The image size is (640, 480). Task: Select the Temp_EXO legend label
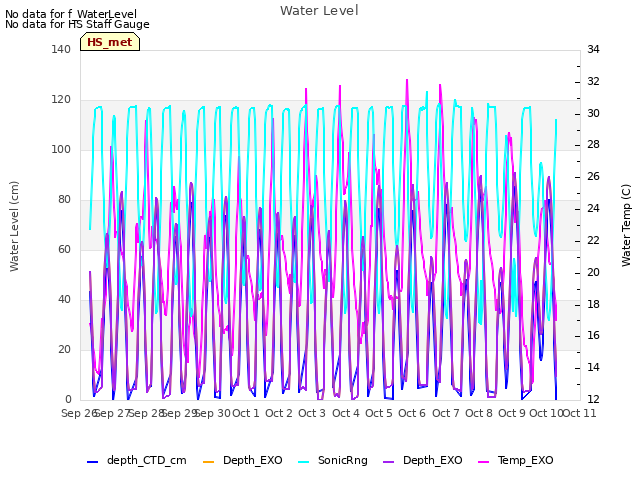[x=525, y=460]
